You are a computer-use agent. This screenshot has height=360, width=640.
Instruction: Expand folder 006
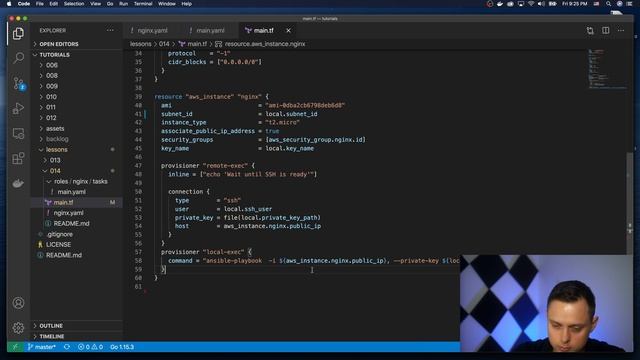(51, 65)
